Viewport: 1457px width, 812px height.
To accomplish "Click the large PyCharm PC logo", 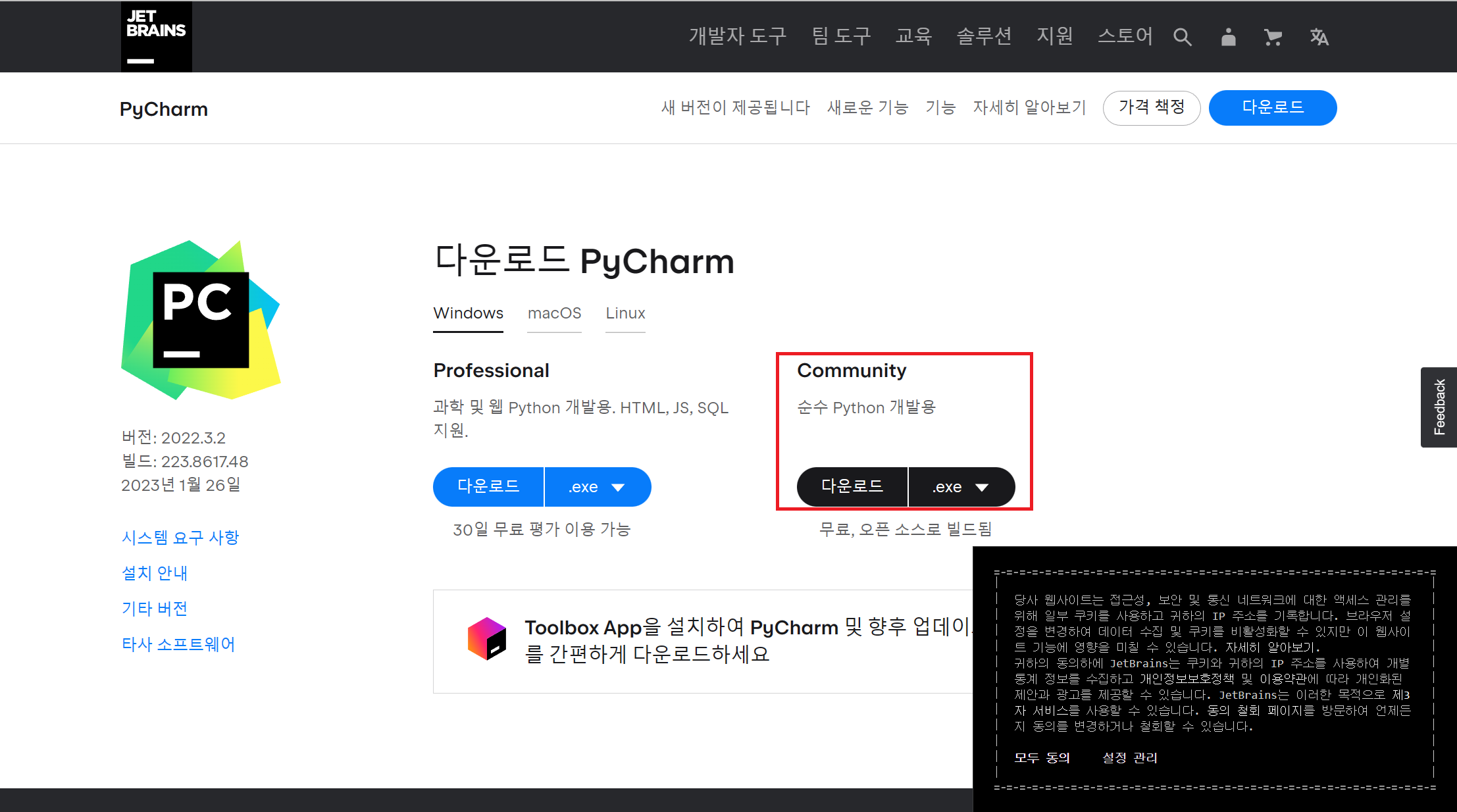I will coord(201,320).
